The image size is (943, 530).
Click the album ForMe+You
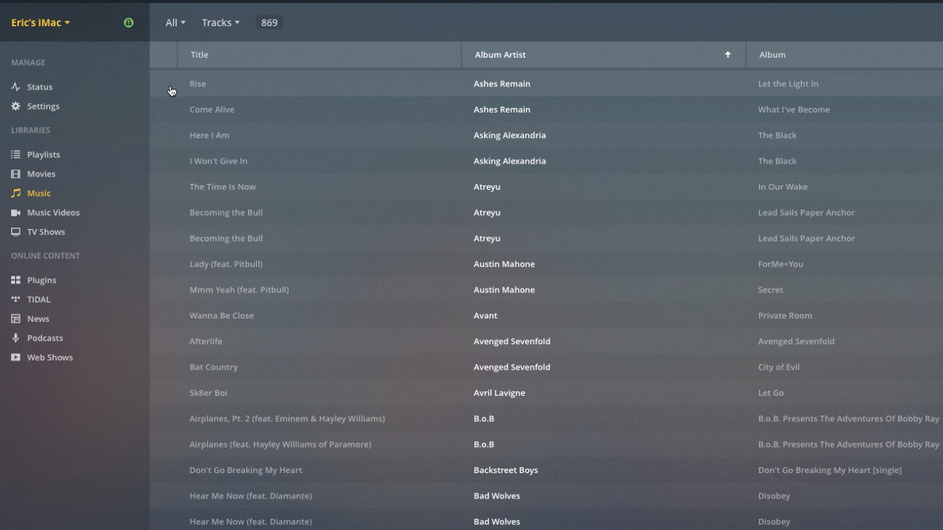(780, 264)
